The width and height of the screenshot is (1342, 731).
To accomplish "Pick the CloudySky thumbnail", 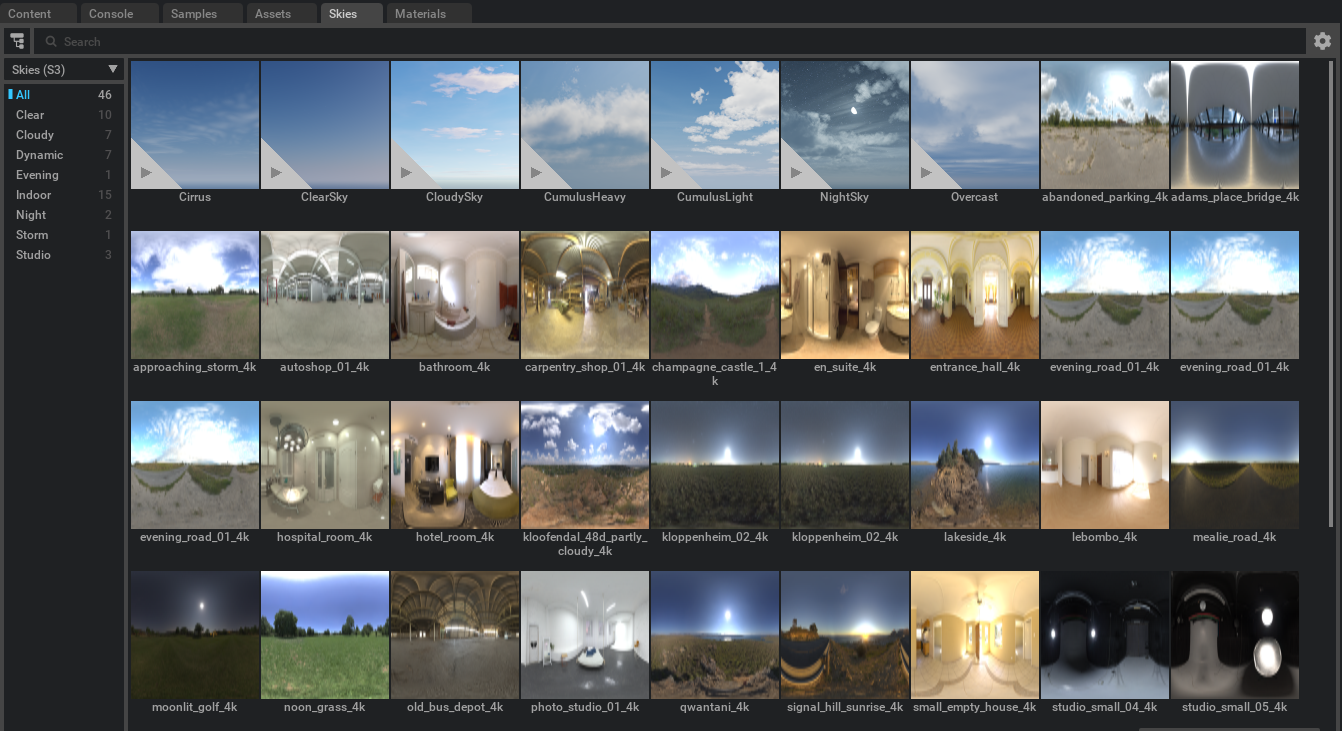I will 455,125.
